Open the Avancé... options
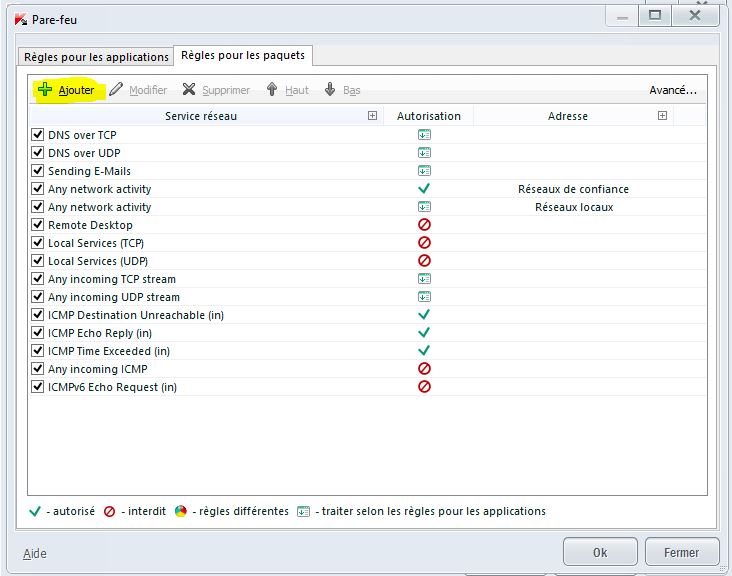The image size is (732, 576). (672, 90)
